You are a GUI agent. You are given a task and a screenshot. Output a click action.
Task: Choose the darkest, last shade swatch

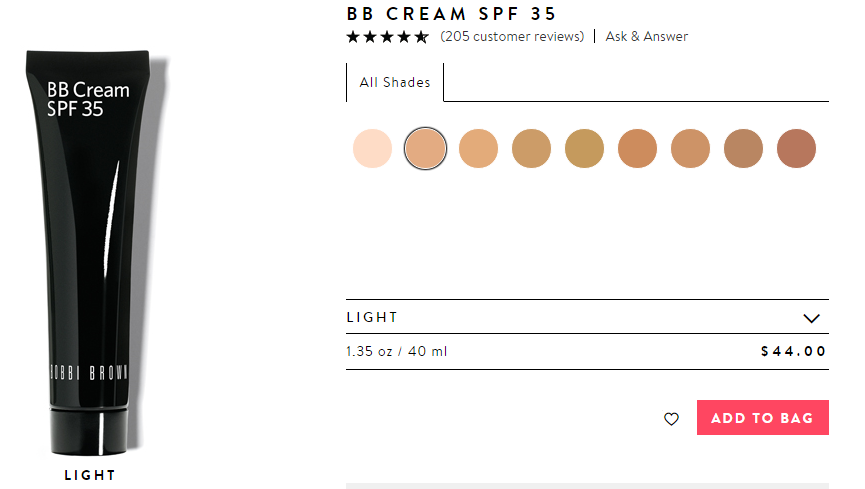(796, 149)
